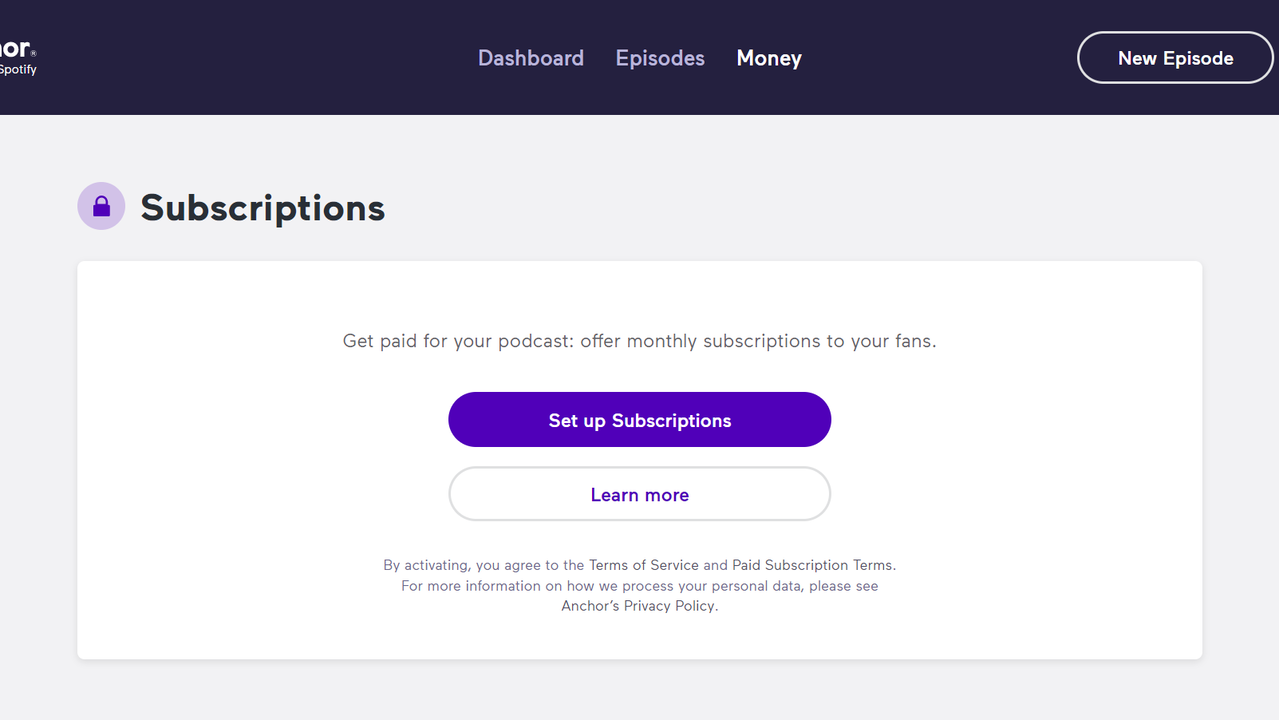Click the 'Spotify' text under the logo
Viewport: 1279px width, 720px height.
pos(18,70)
